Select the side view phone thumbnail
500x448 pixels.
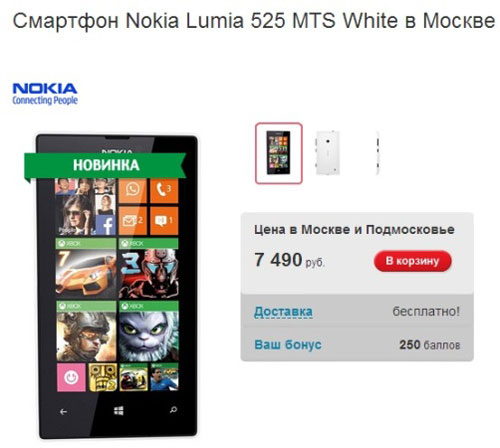point(377,153)
